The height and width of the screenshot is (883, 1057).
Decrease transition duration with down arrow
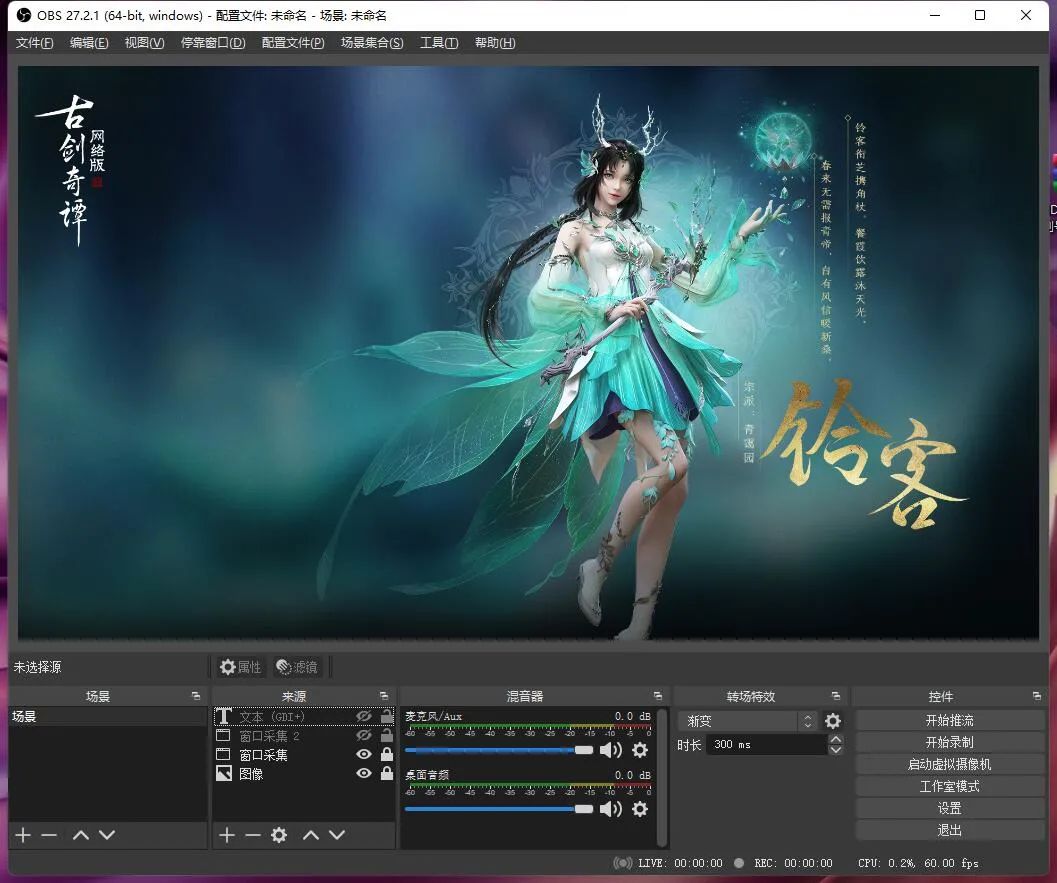pos(836,750)
